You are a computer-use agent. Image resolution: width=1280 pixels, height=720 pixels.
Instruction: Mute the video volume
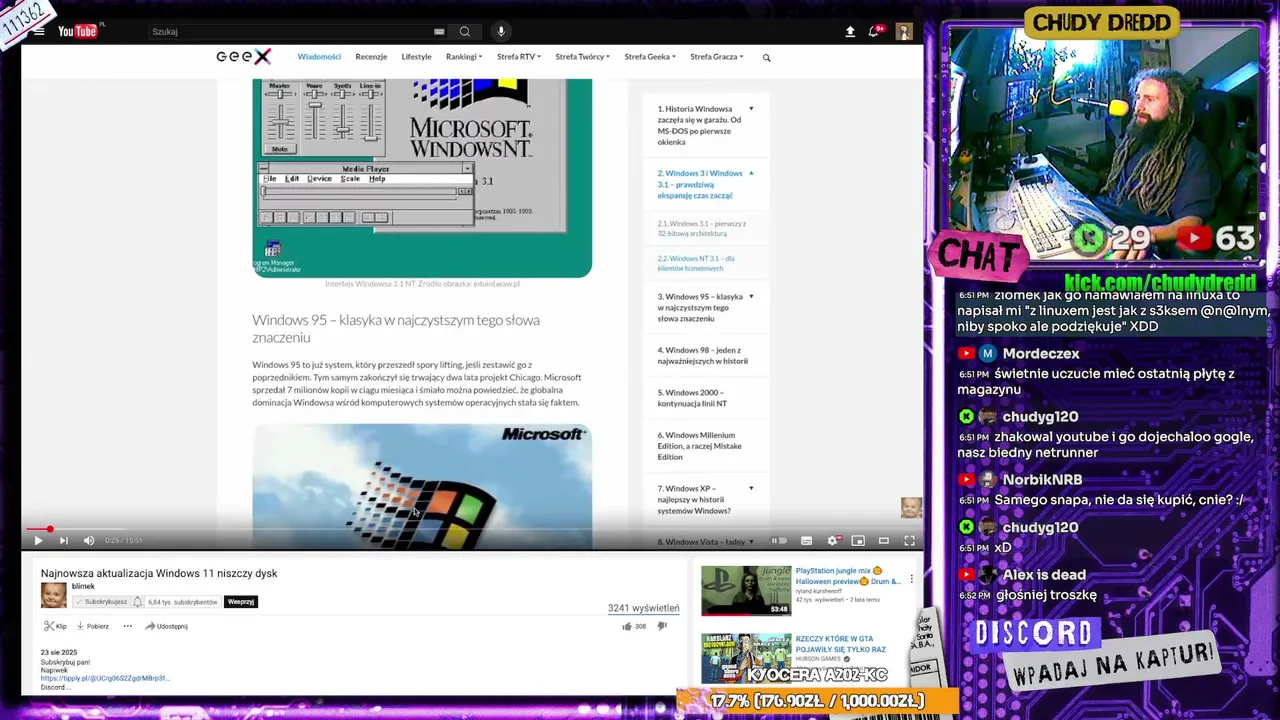[x=88, y=541]
